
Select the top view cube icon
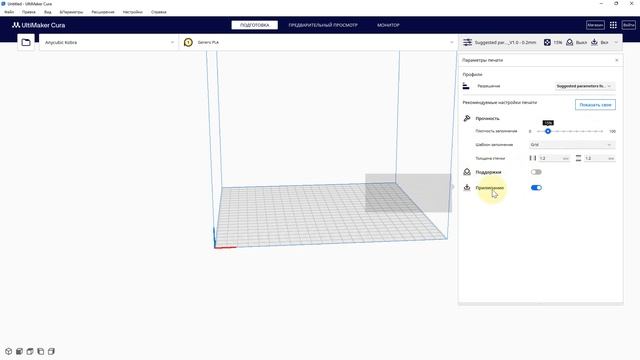tap(30, 351)
